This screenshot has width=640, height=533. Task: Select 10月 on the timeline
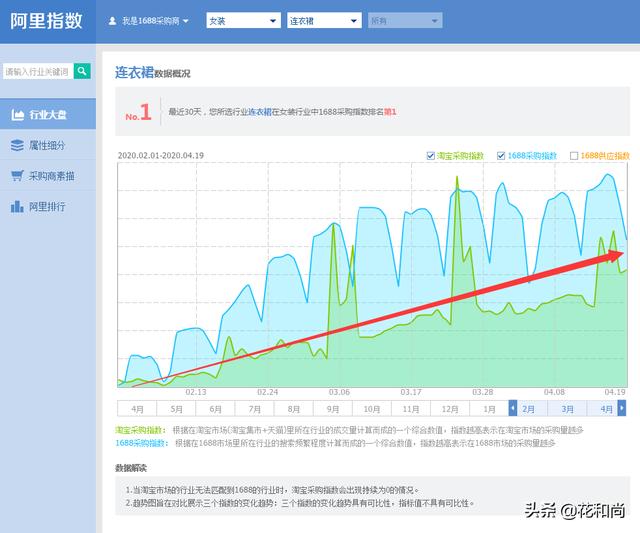(x=372, y=409)
